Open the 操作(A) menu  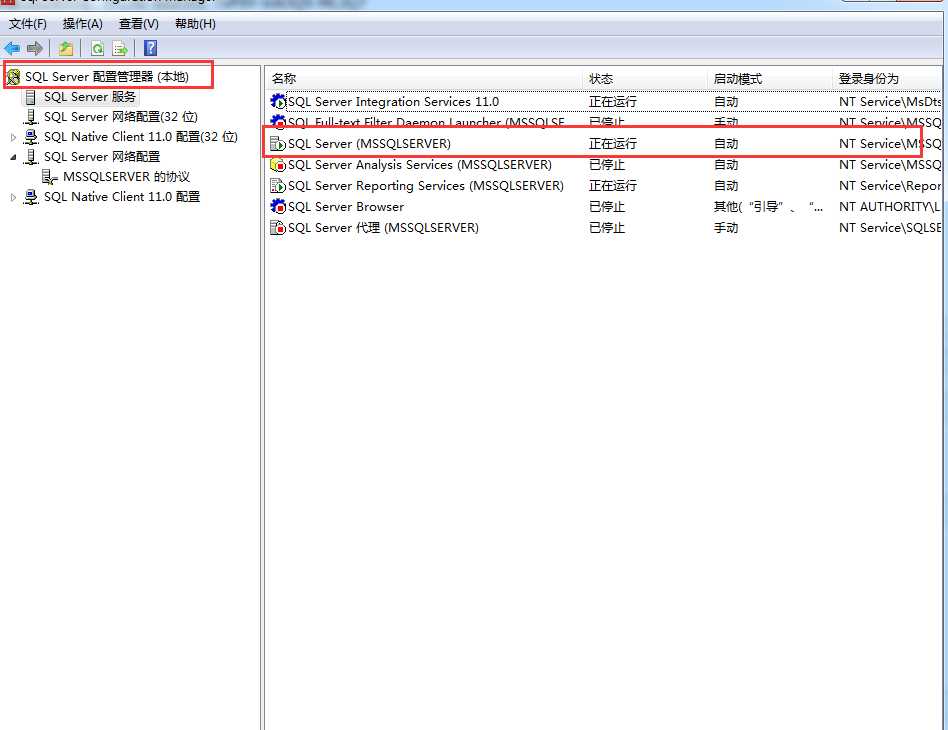click(x=83, y=24)
